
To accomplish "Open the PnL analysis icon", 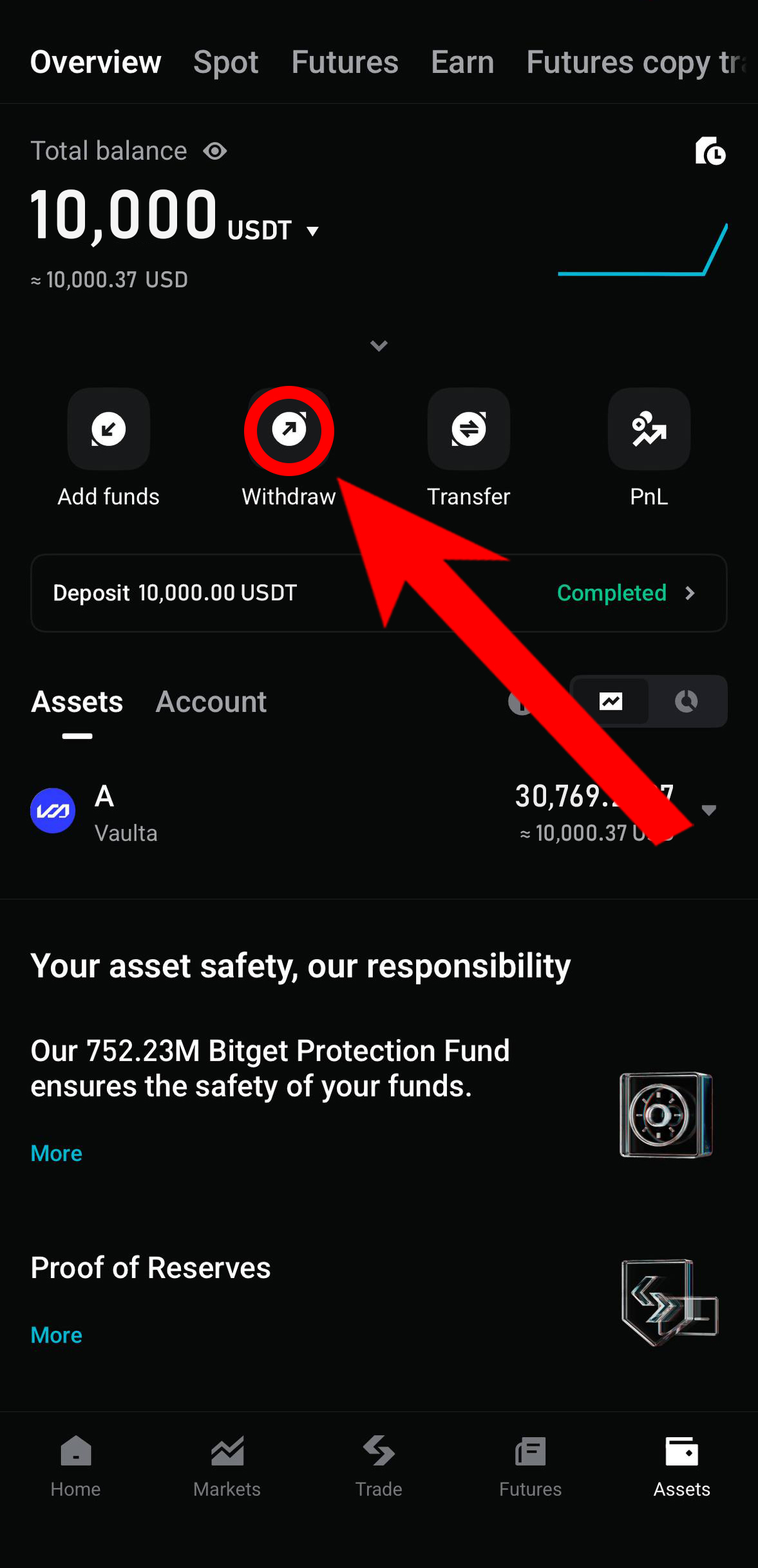I will (x=649, y=429).
